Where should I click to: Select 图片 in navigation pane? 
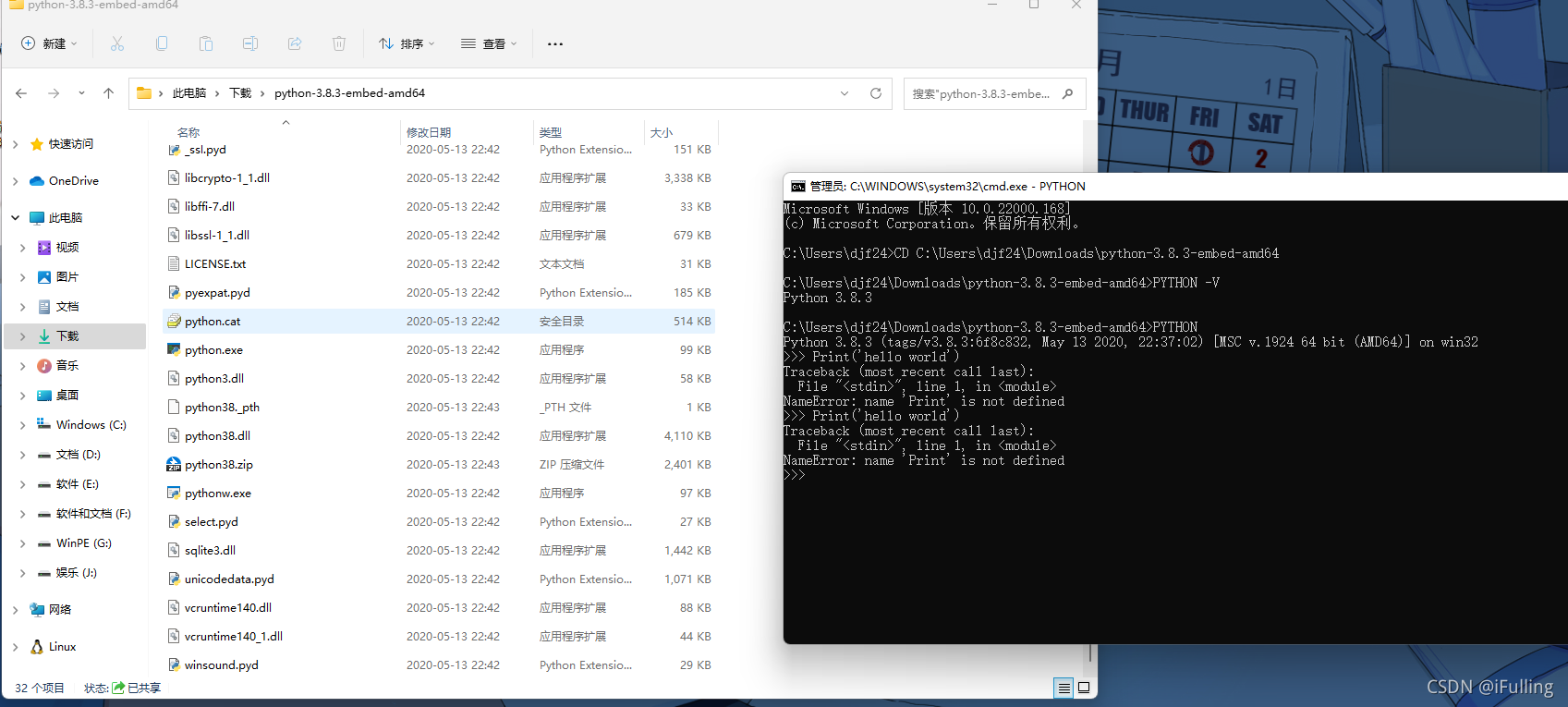point(67,277)
